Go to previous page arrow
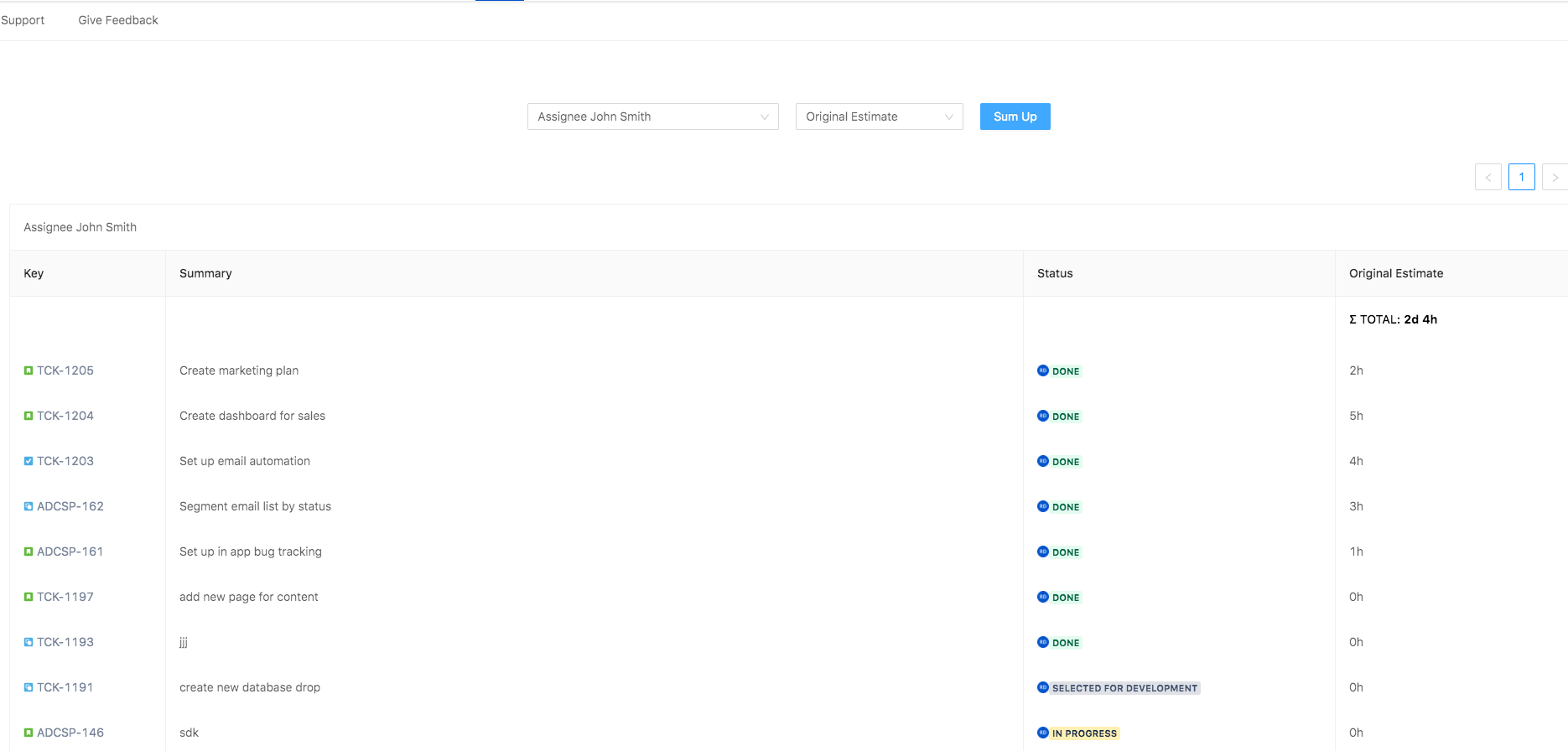Viewport: 1568px width, 751px height. tap(1488, 177)
